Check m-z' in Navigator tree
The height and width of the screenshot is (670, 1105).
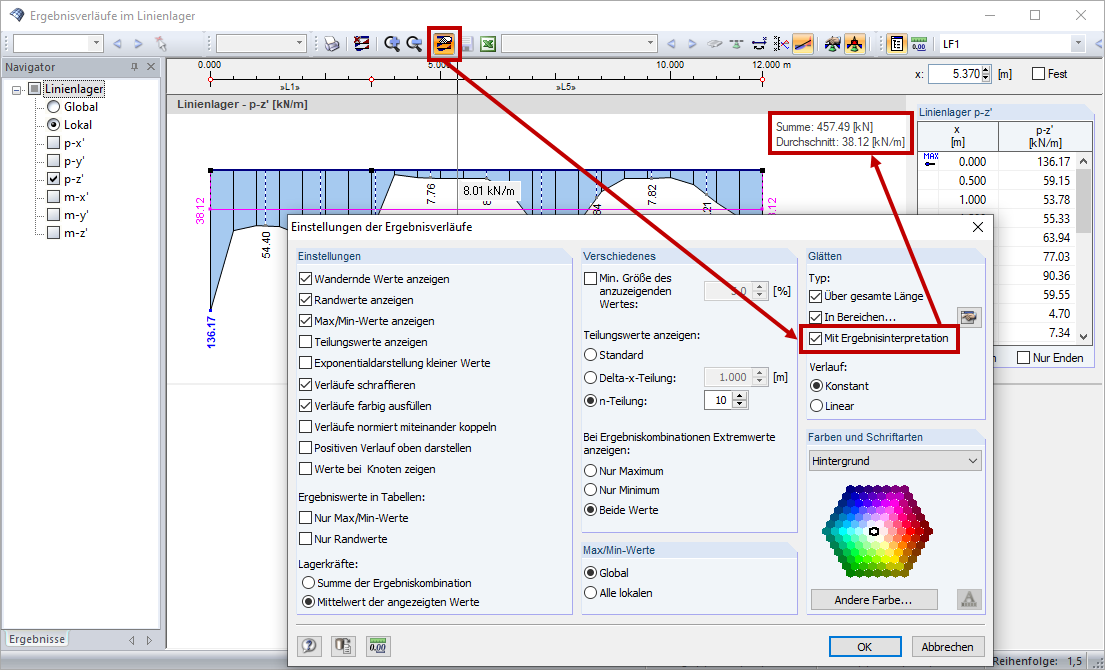53,232
